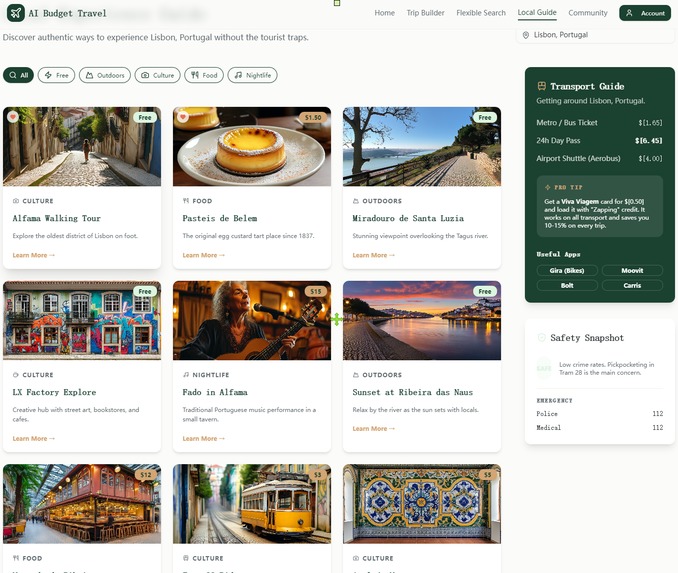
Task: Open the Moovit app button
Action: 632,271
